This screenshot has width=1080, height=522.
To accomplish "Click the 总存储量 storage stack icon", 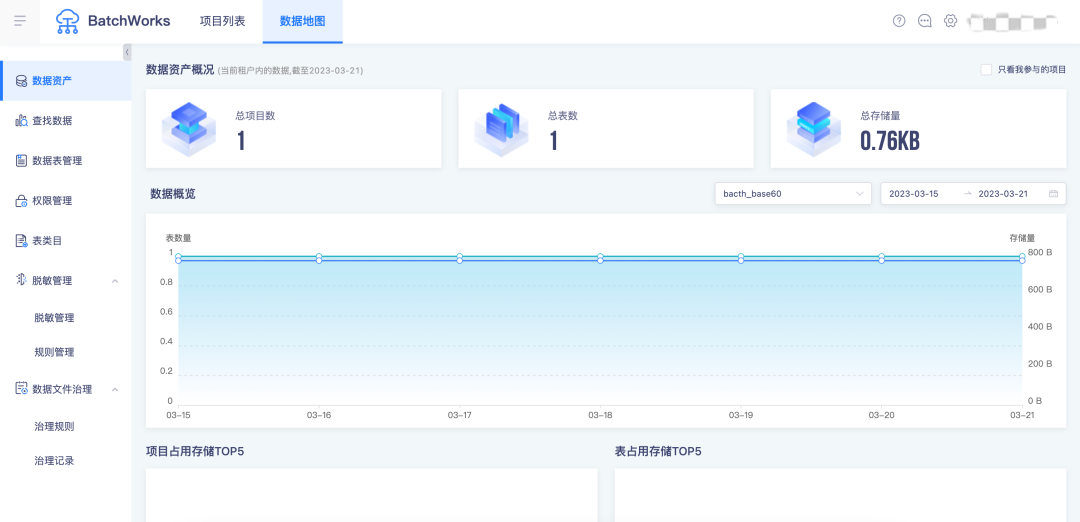I will point(814,129).
